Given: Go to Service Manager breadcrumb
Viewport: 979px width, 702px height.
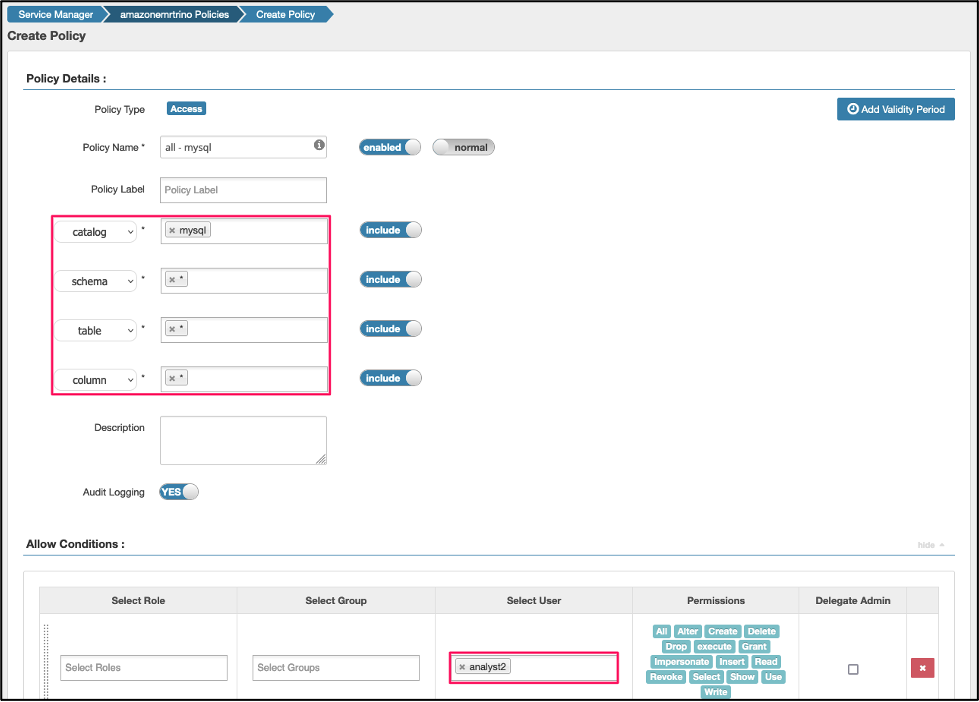Looking at the screenshot, I should coord(55,14).
